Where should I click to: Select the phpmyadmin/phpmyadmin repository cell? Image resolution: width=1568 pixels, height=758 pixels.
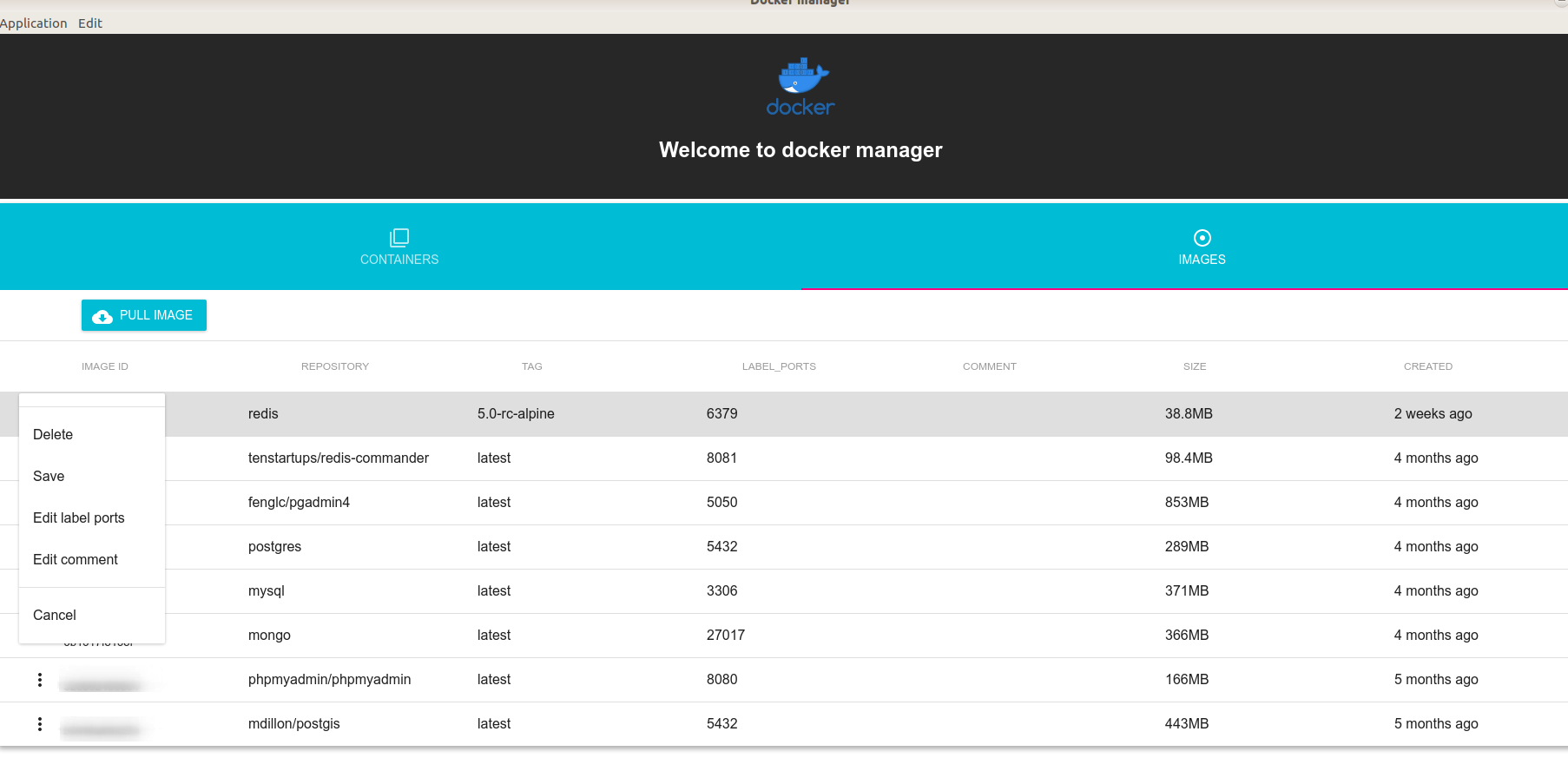pyautogui.click(x=330, y=680)
